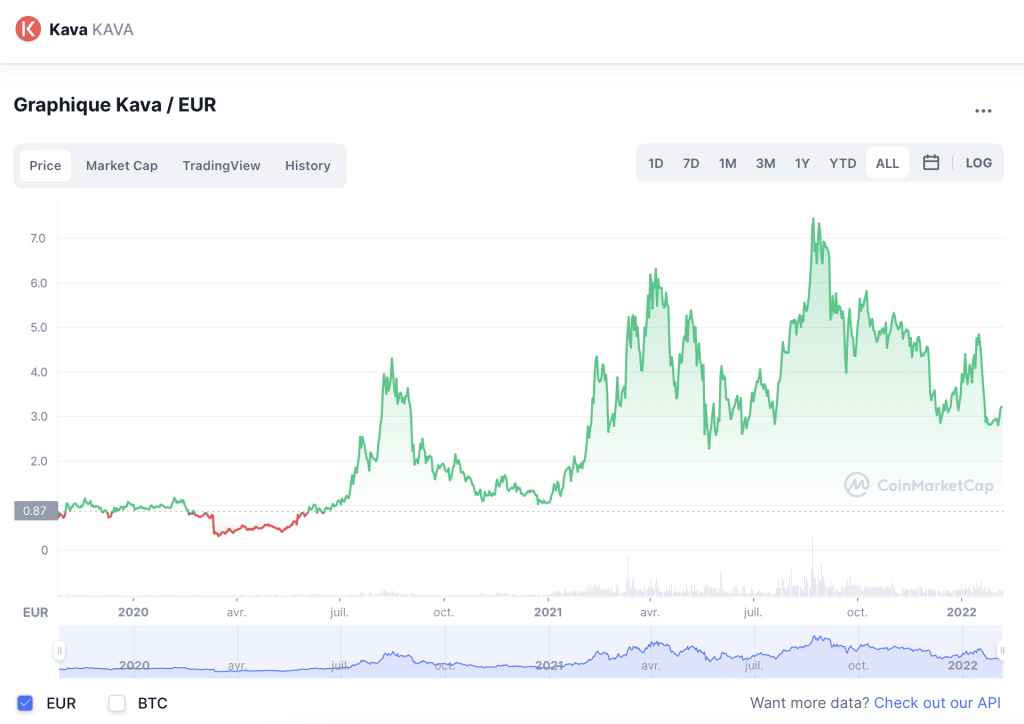
Task: Select the 3M chart interval
Action: [765, 162]
